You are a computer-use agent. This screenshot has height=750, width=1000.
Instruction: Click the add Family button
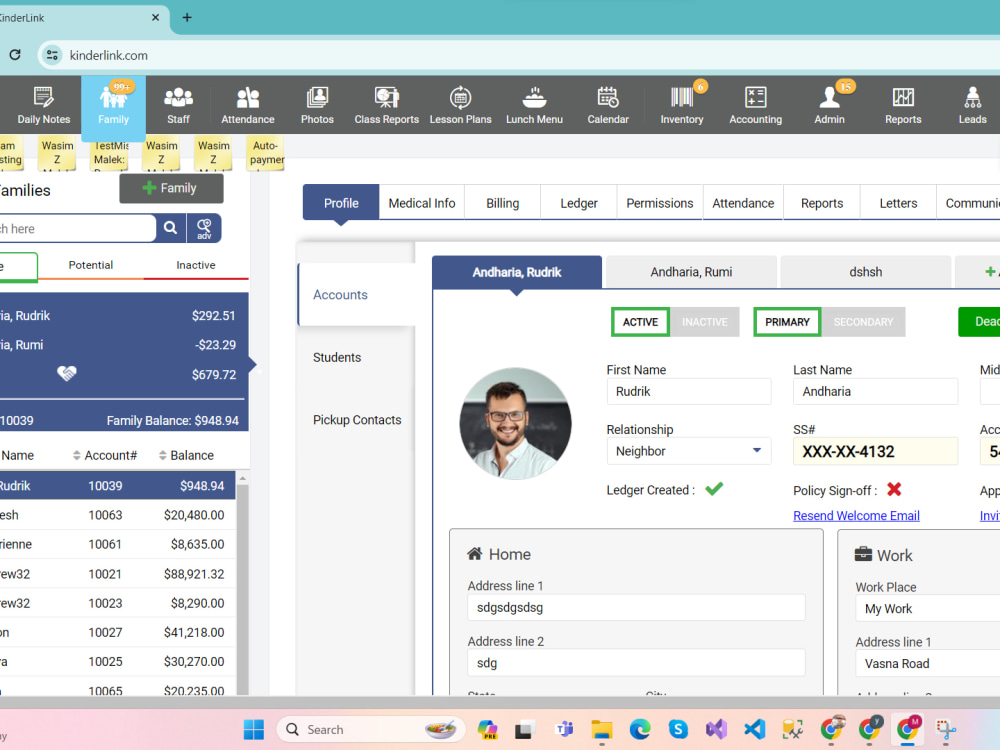tap(171, 188)
